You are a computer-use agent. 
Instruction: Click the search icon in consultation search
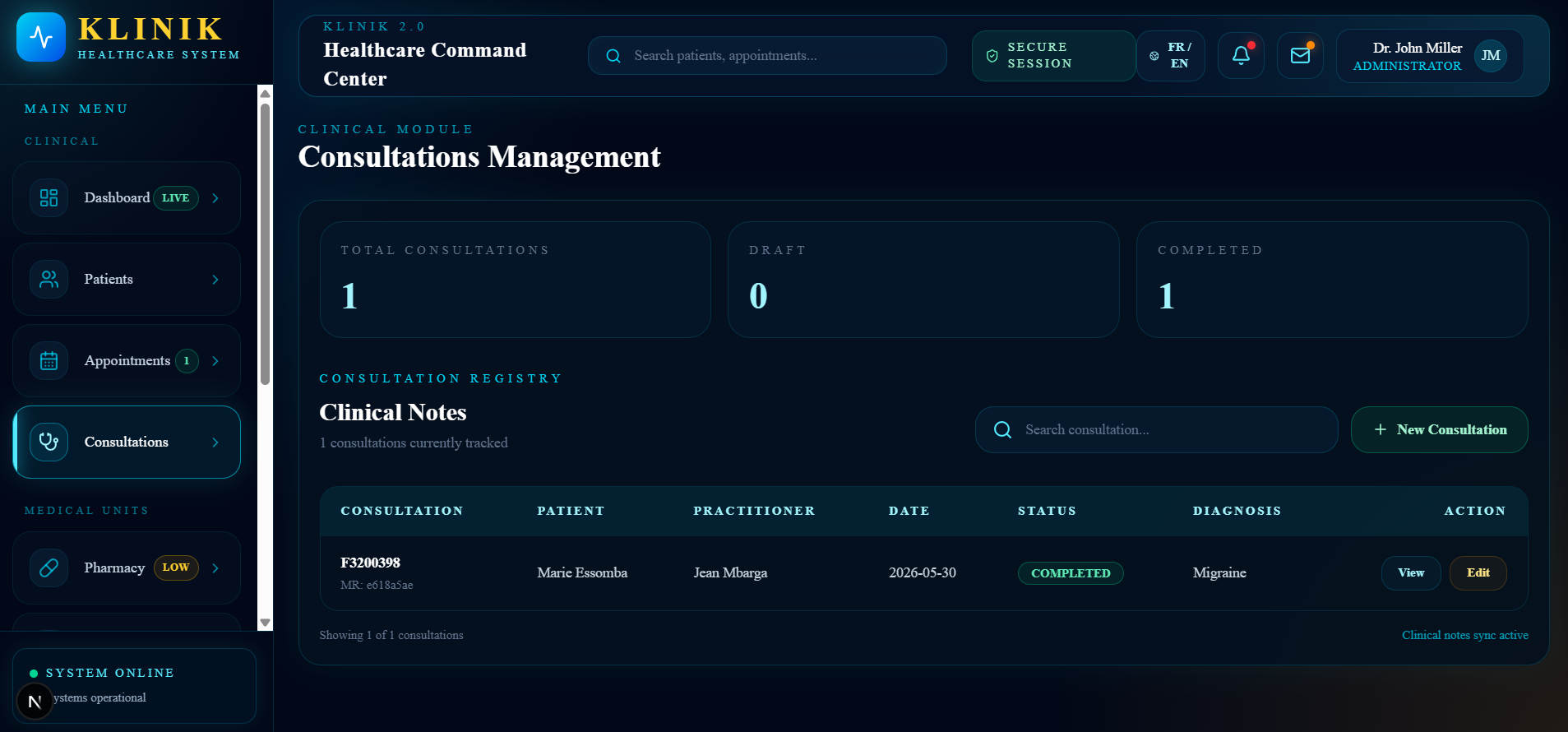(1002, 430)
